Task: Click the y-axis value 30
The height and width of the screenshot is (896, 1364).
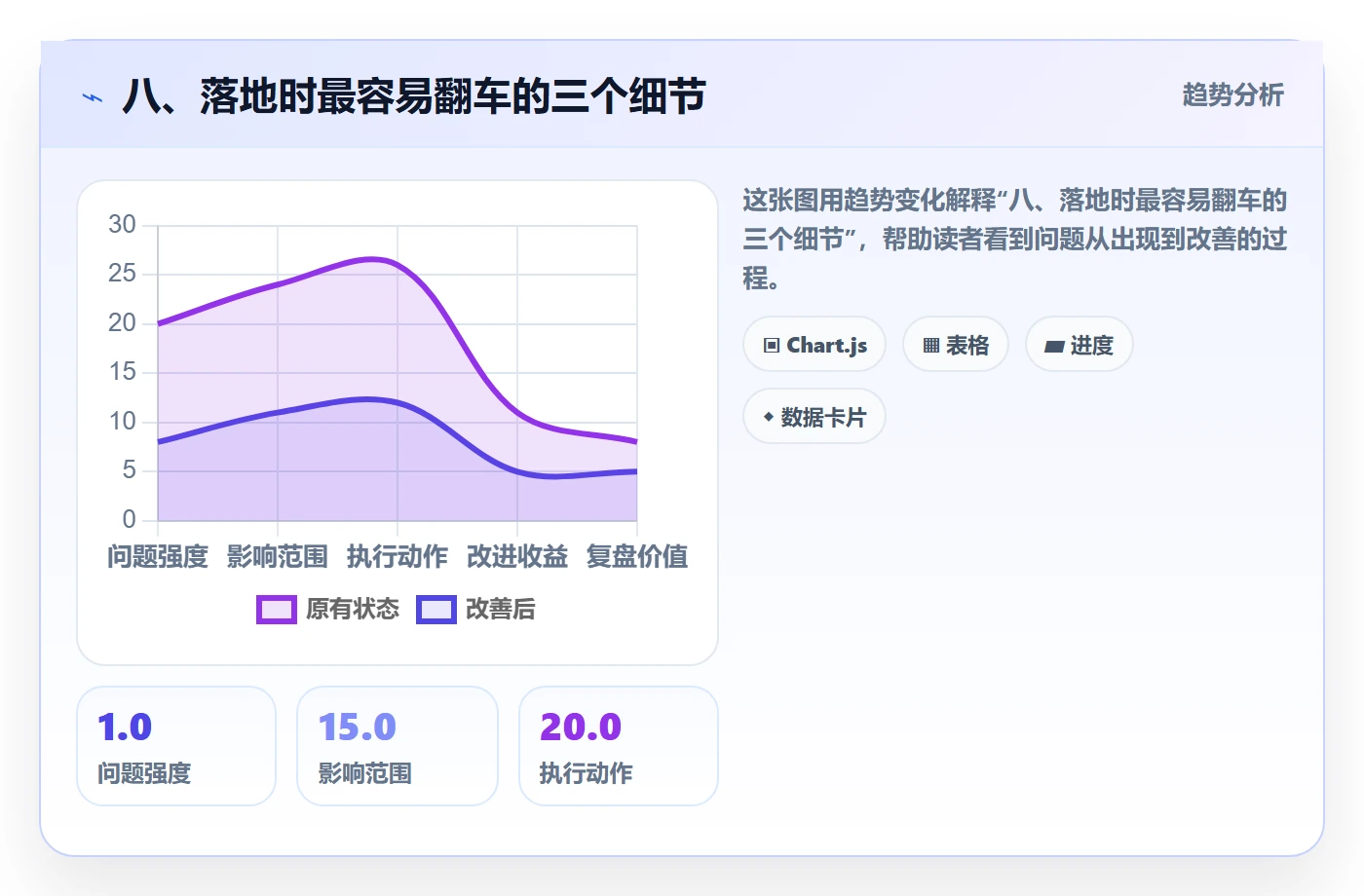Action: (123, 225)
